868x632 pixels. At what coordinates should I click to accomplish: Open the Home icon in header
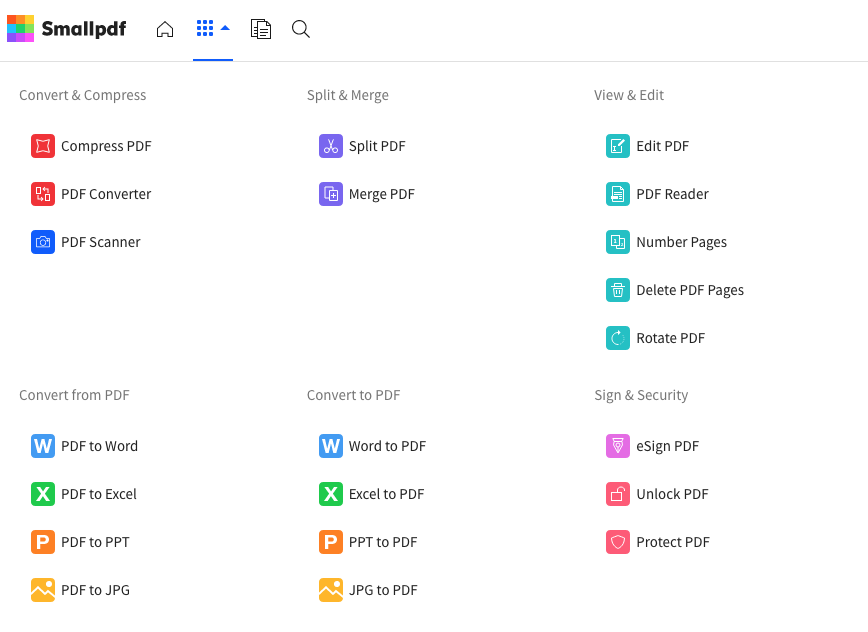[165, 30]
